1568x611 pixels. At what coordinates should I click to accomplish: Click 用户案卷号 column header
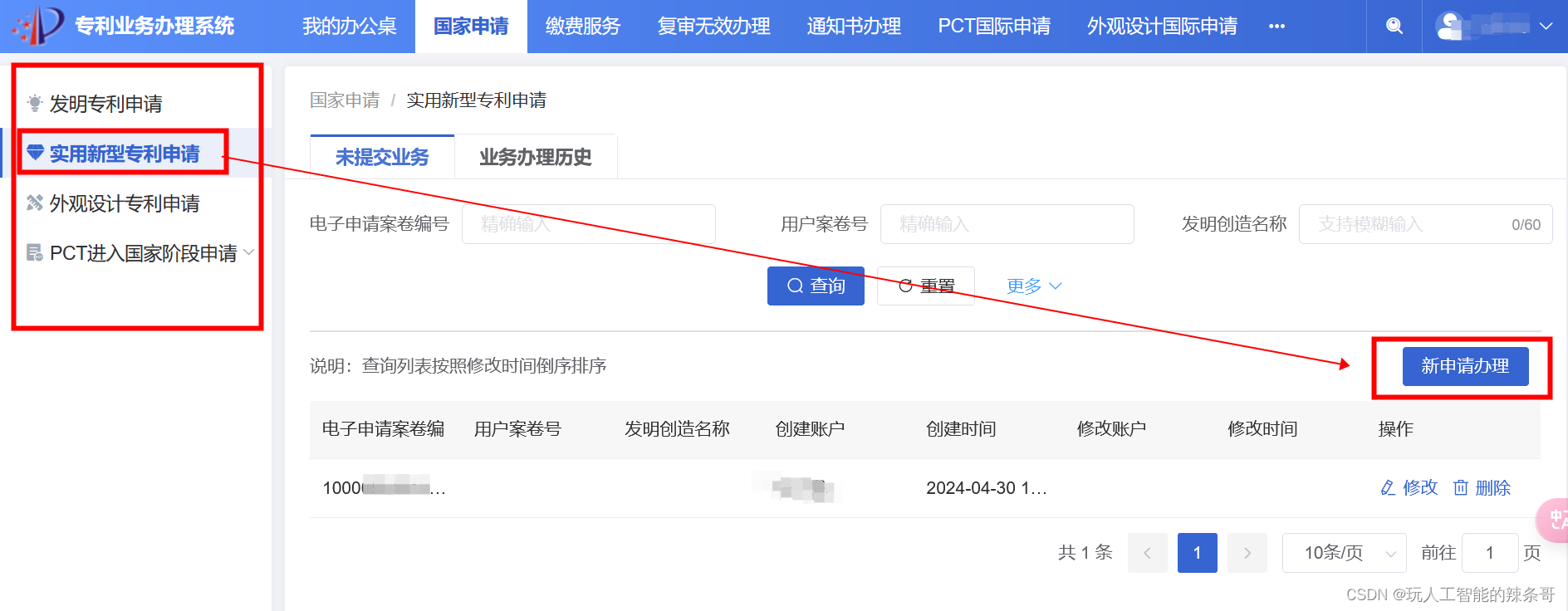517,429
